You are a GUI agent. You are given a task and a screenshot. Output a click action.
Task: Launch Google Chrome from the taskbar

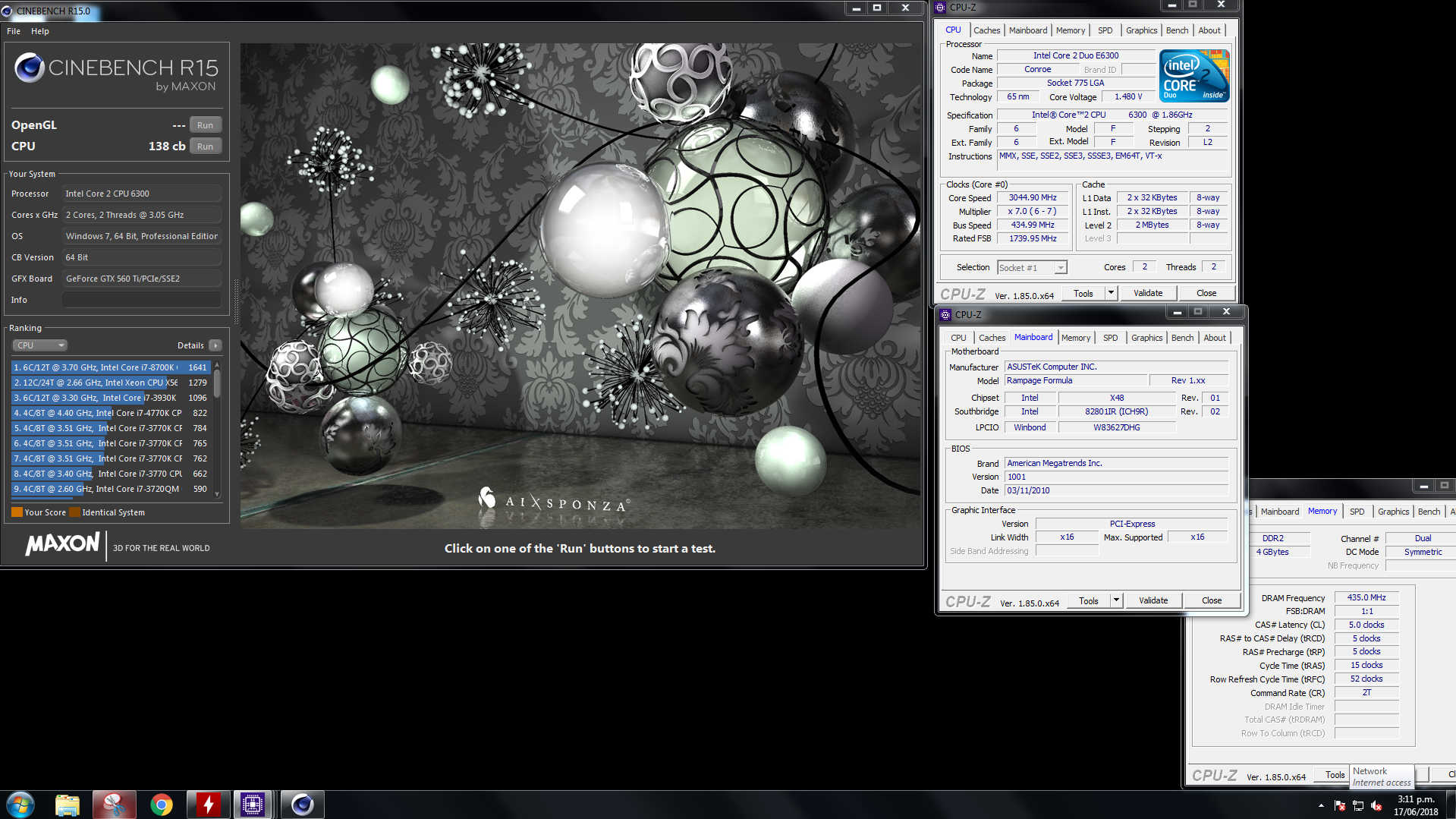tap(161, 805)
